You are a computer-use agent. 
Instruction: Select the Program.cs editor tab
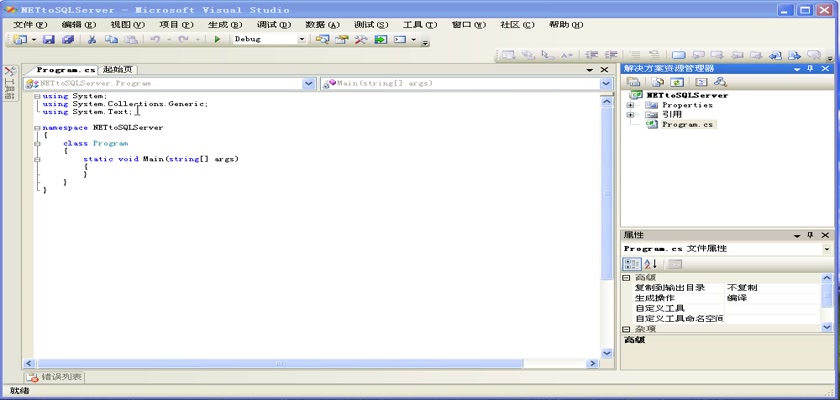(x=64, y=70)
